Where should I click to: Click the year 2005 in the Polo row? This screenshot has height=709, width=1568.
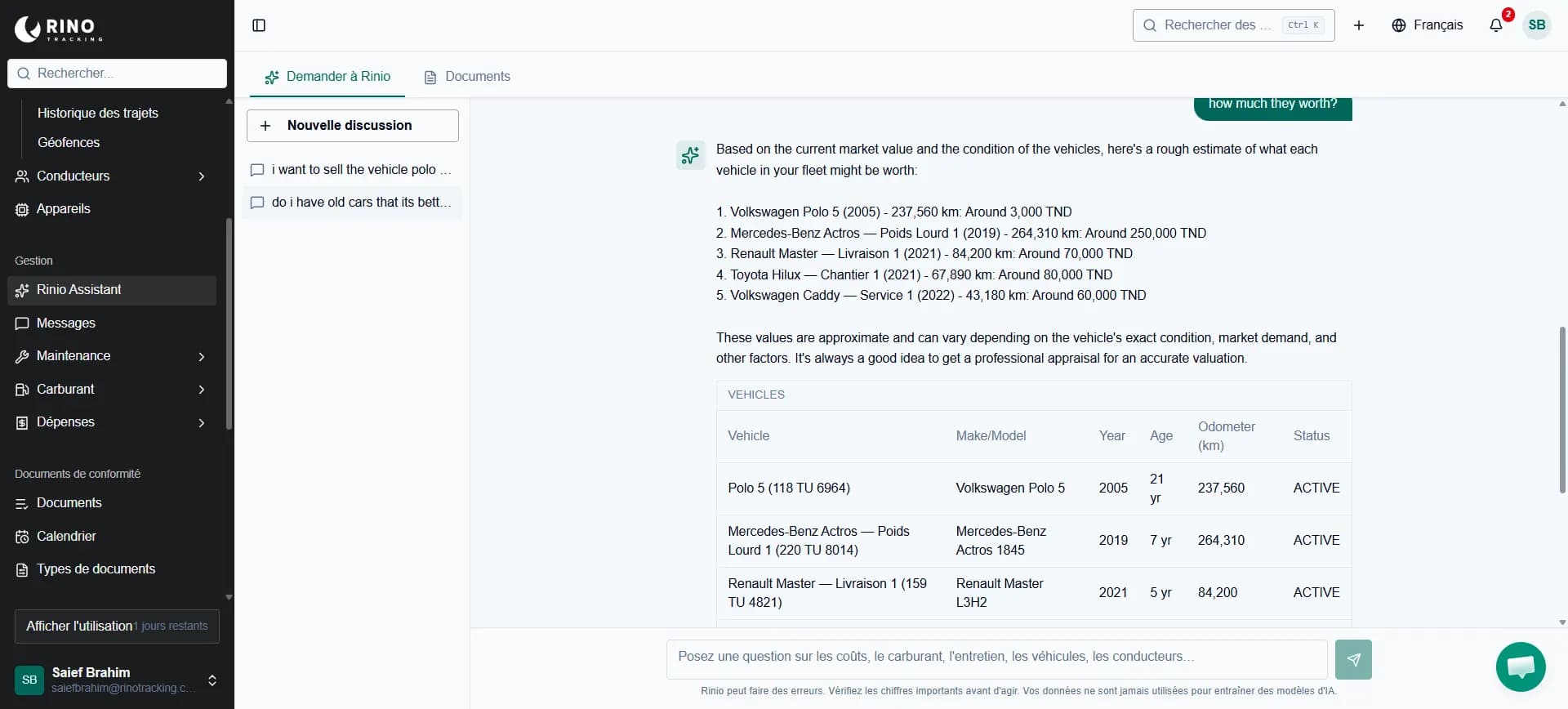tap(1113, 488)
